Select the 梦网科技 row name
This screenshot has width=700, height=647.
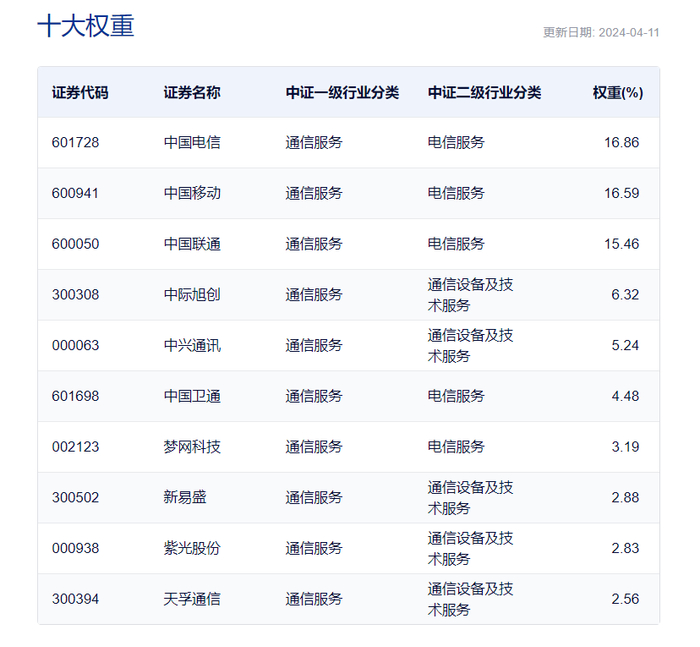point(192,447)
